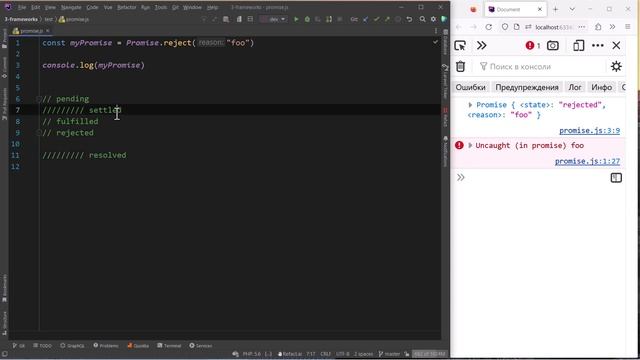
Task: Open the Edit menu
Action: tap(36, 7)
